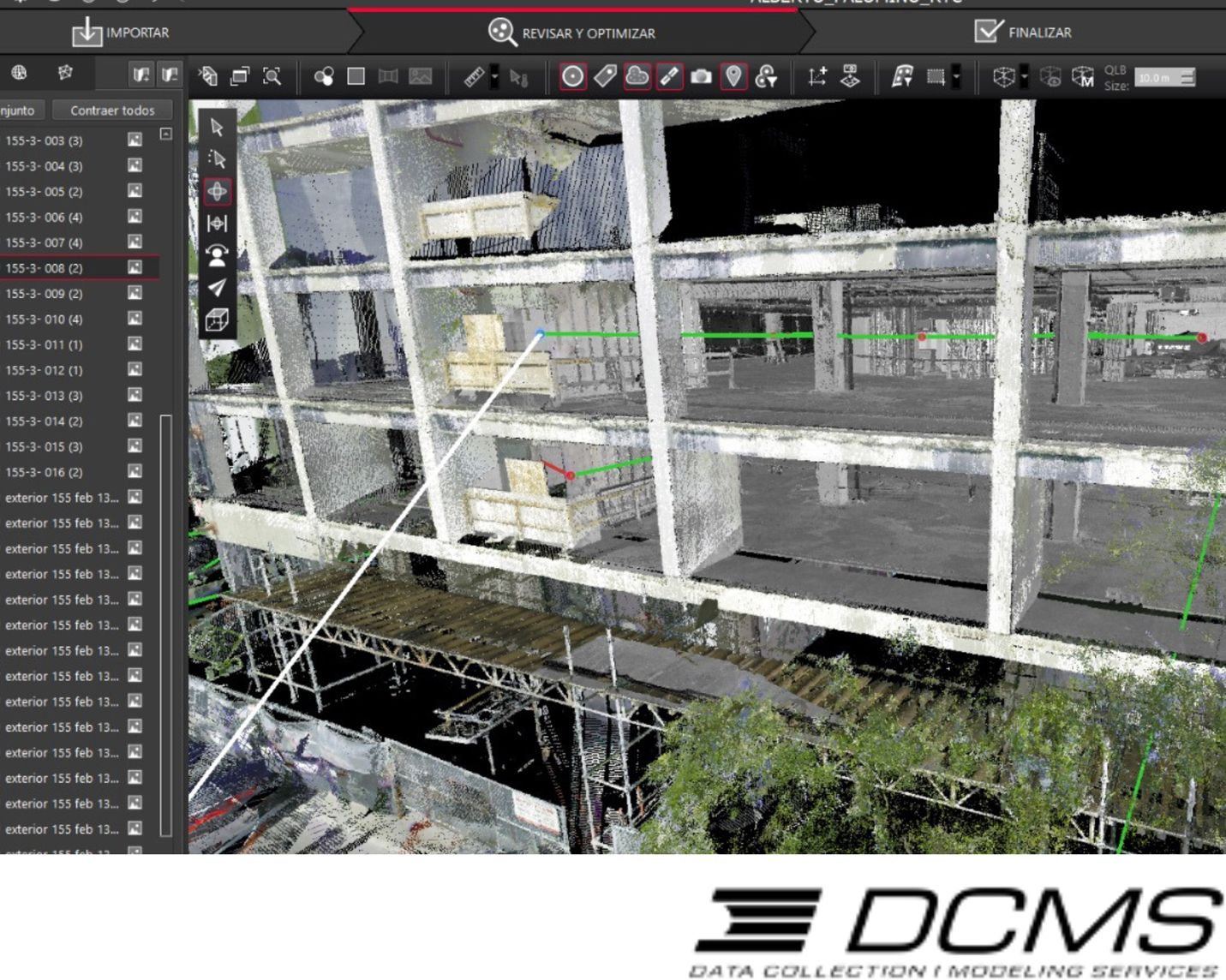Click image icon beside 155-3- 005 (2)
Viewport: 1226px width, 980px height.
pyautogui.click(x=135, y=191)
